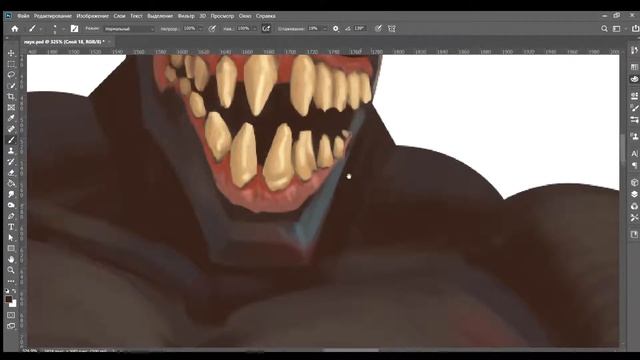Click the background color swatch
Screen dimensions: 640x360
point(14,304)
